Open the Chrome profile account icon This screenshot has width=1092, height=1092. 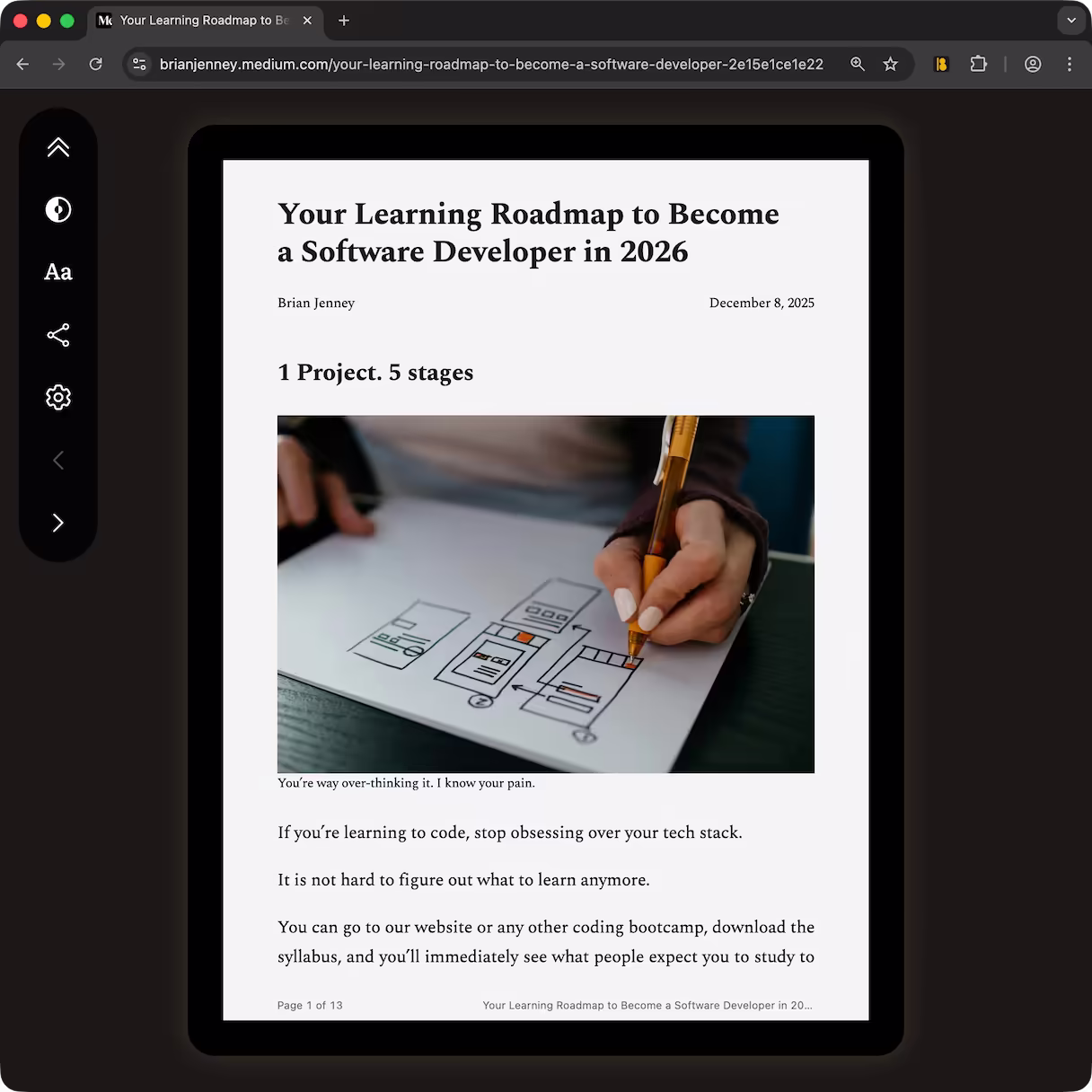point(1033,64)
